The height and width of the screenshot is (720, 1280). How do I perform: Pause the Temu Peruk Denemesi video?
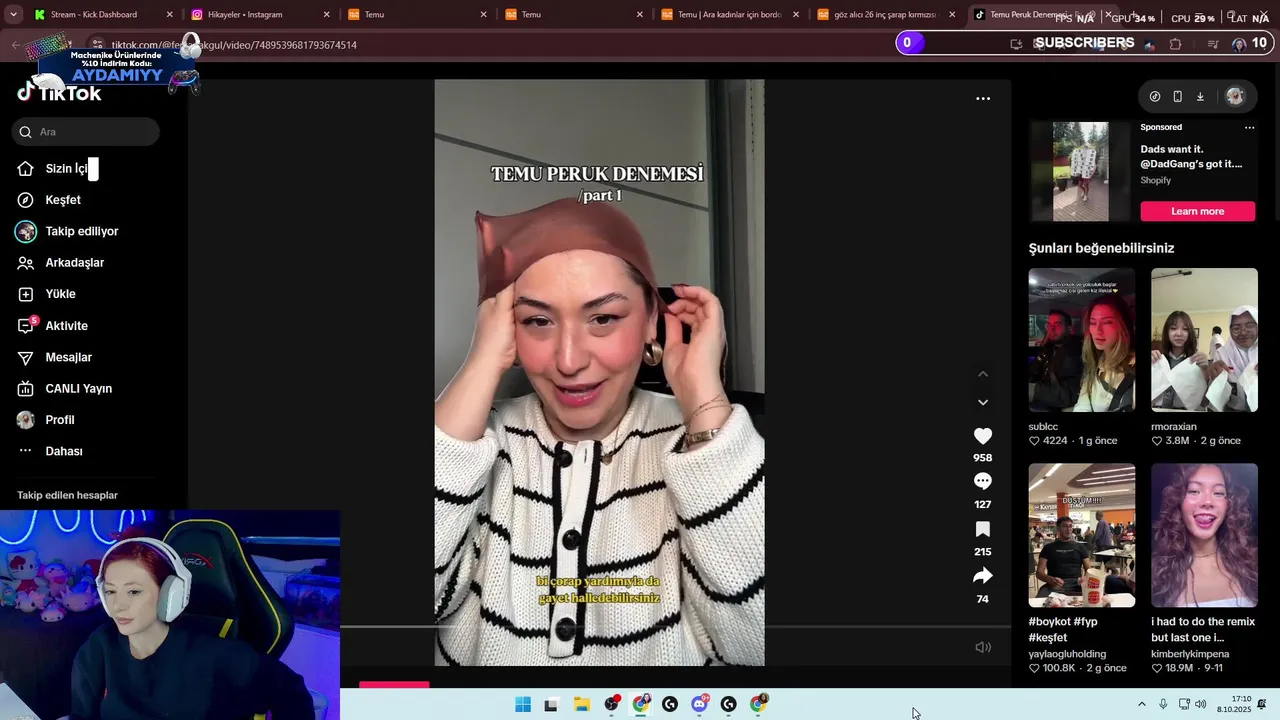point(599,372)
